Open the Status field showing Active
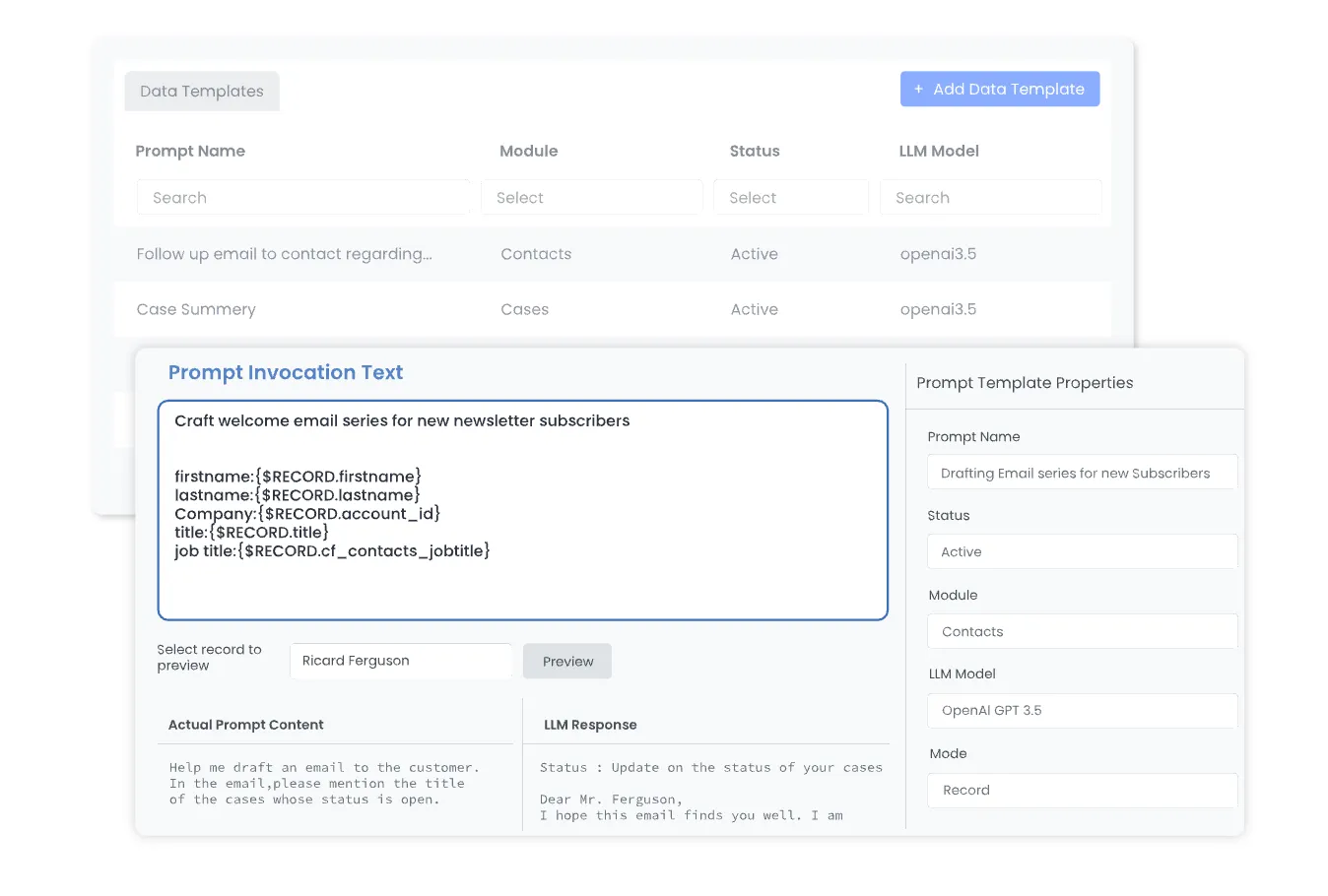1328x896 pixels. point(1083,551)
